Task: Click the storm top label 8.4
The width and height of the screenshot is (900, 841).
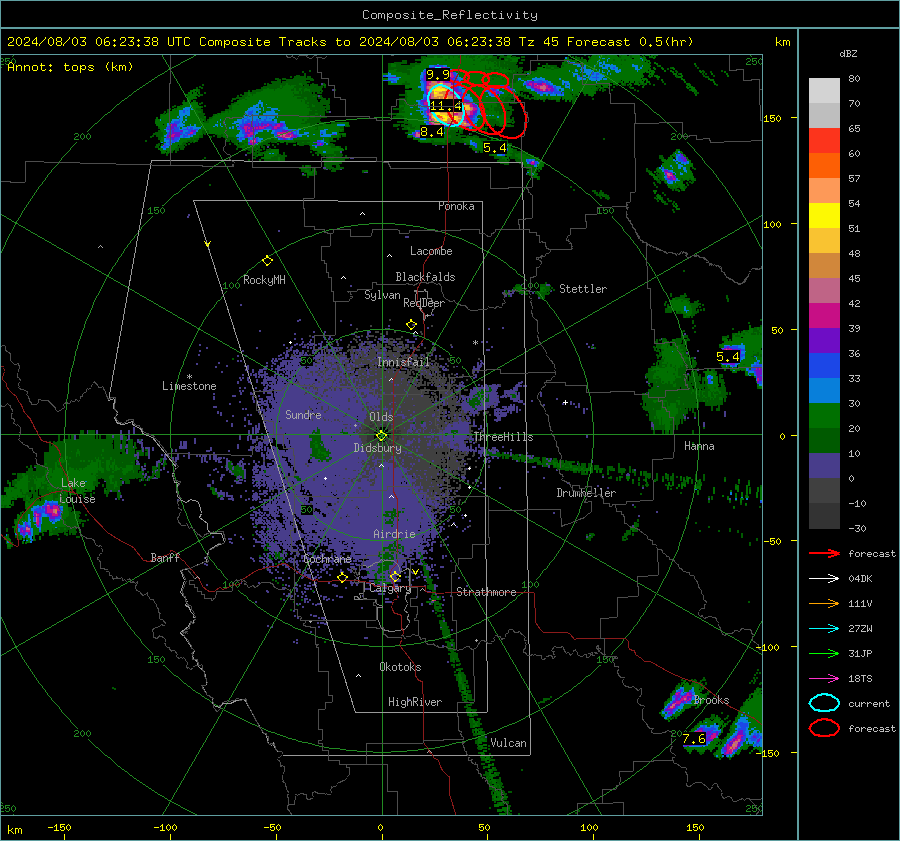Action: click(x=432, y=132)
